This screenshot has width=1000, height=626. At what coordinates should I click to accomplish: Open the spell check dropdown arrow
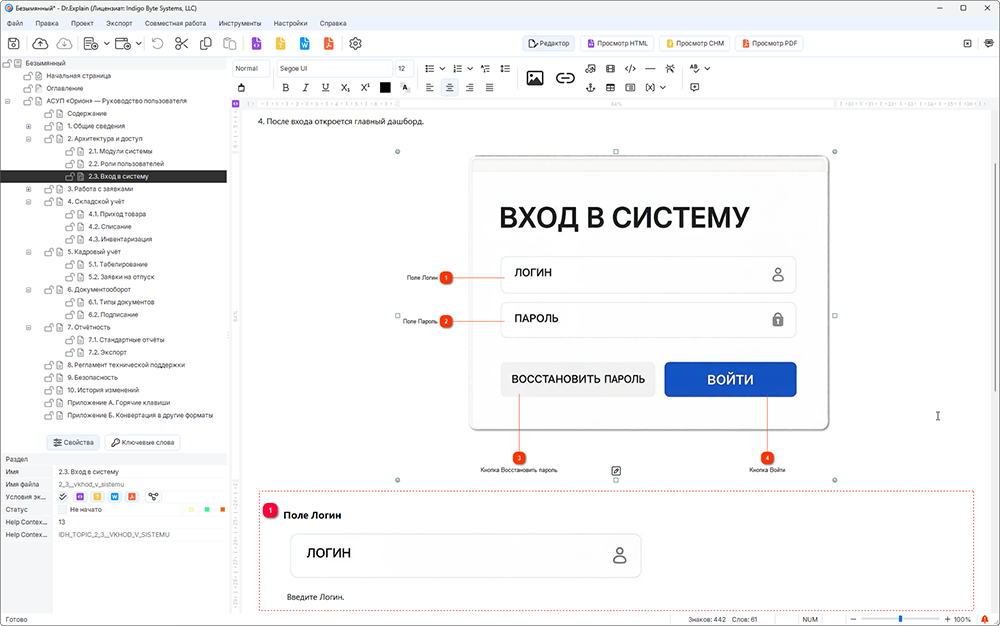pos(707,68)
